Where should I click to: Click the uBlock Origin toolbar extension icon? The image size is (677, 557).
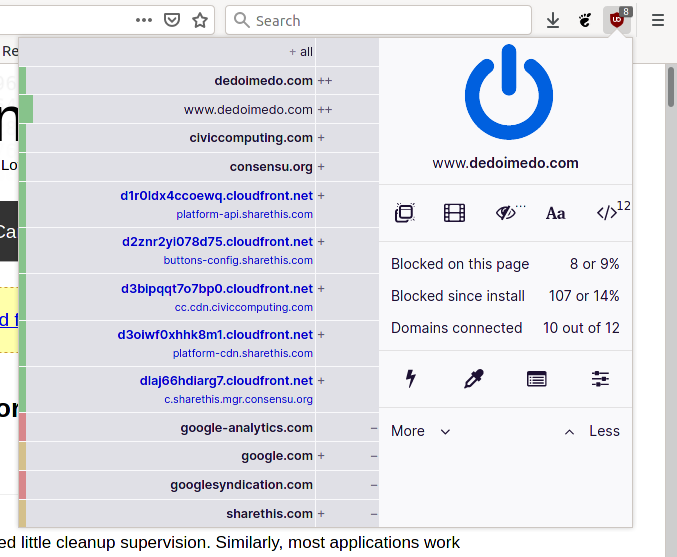coord(617,20)
